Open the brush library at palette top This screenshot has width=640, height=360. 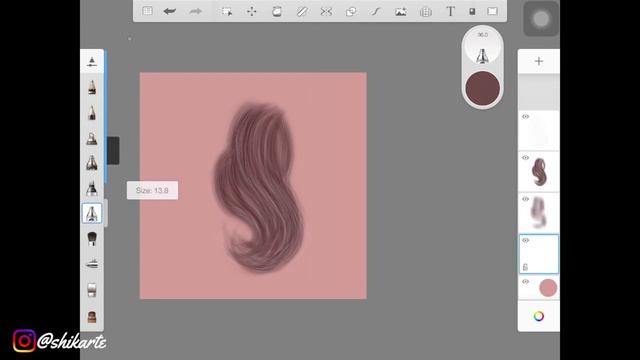tap(92, 62)
